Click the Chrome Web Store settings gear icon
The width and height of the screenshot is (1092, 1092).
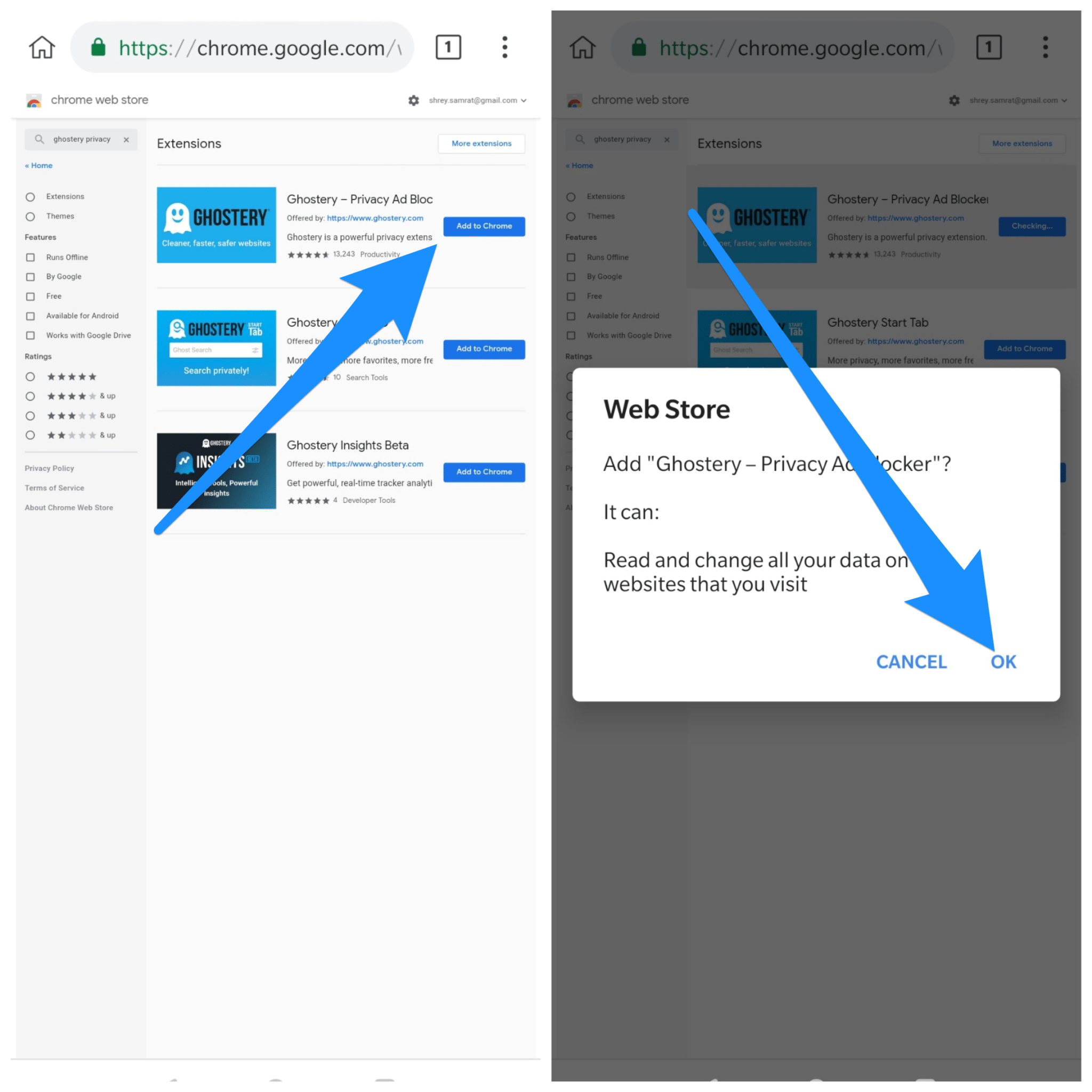415,99
